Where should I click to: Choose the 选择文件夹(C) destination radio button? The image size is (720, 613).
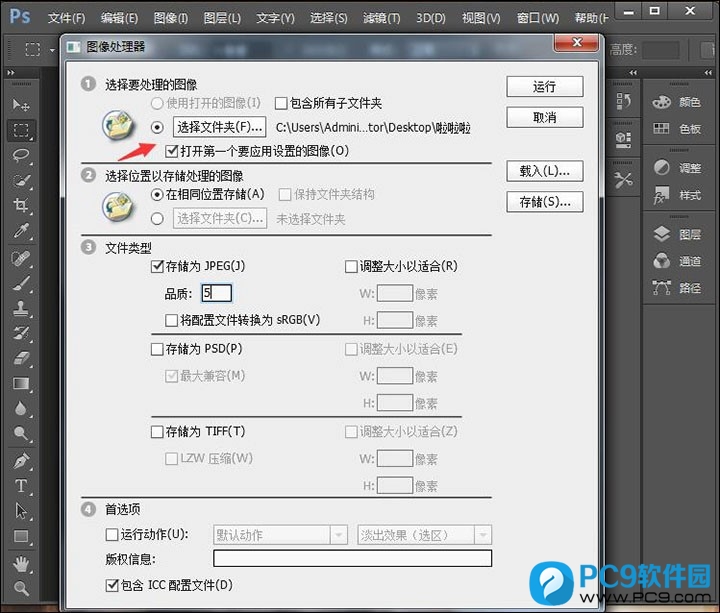(157, 219)
